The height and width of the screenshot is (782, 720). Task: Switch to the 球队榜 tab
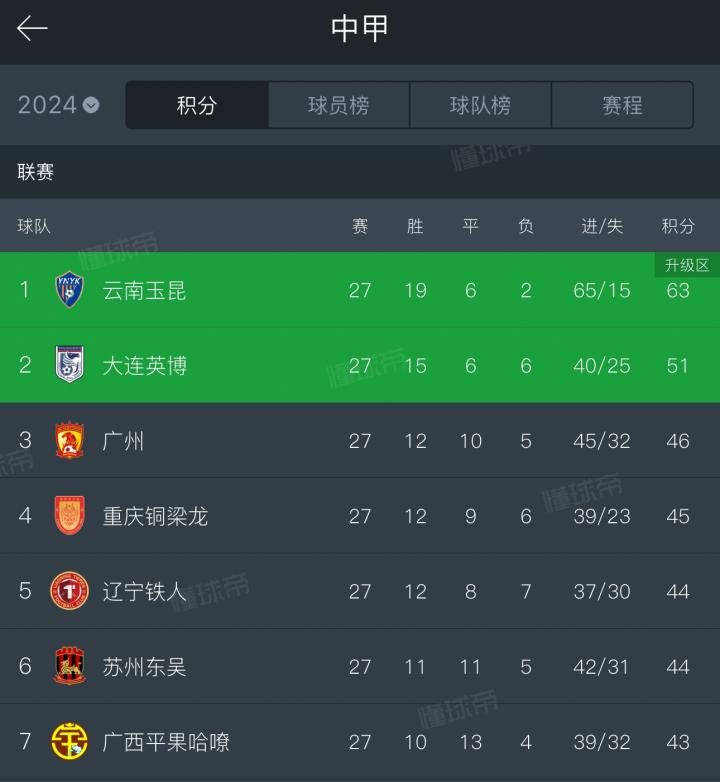tap(481, 105)
